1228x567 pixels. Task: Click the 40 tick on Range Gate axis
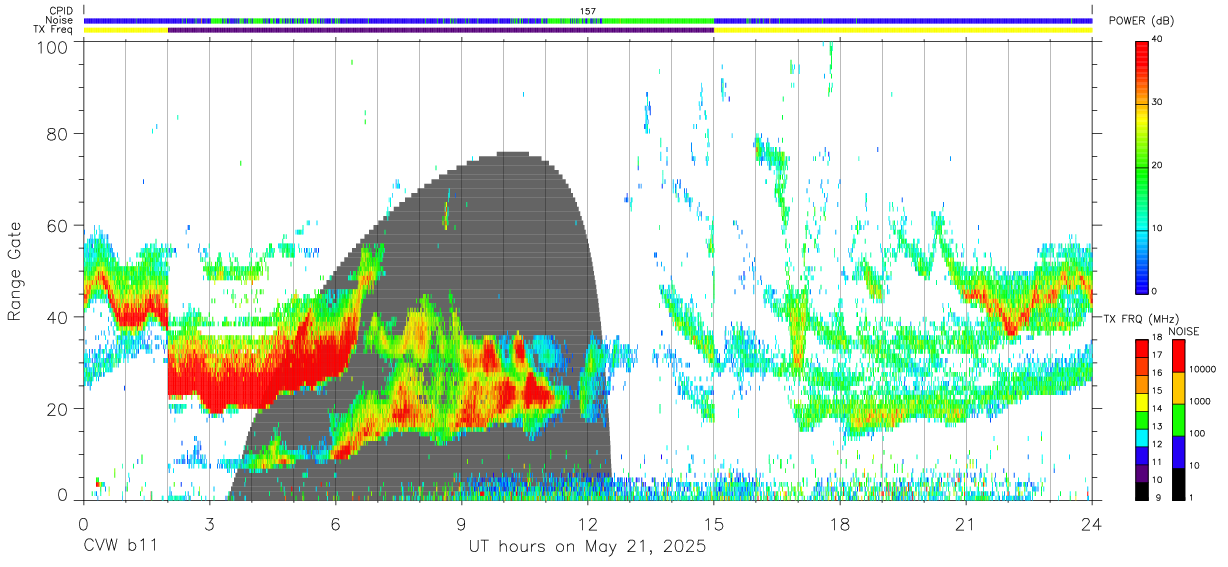58,317
